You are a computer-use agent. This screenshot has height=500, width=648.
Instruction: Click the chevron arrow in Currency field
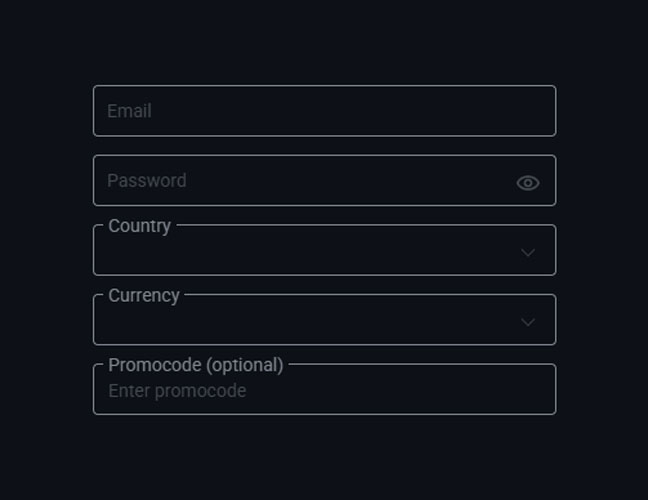tap(528, 321)
